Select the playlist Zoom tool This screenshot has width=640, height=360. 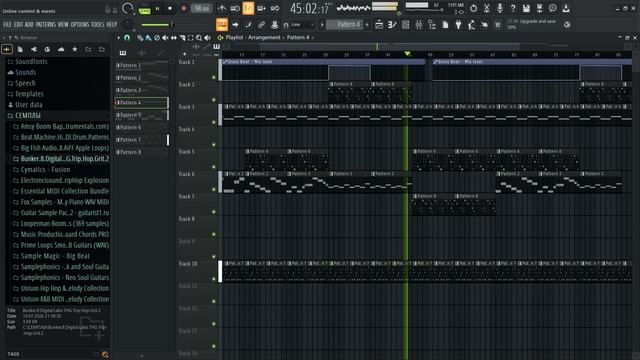[x=199, y=38]
